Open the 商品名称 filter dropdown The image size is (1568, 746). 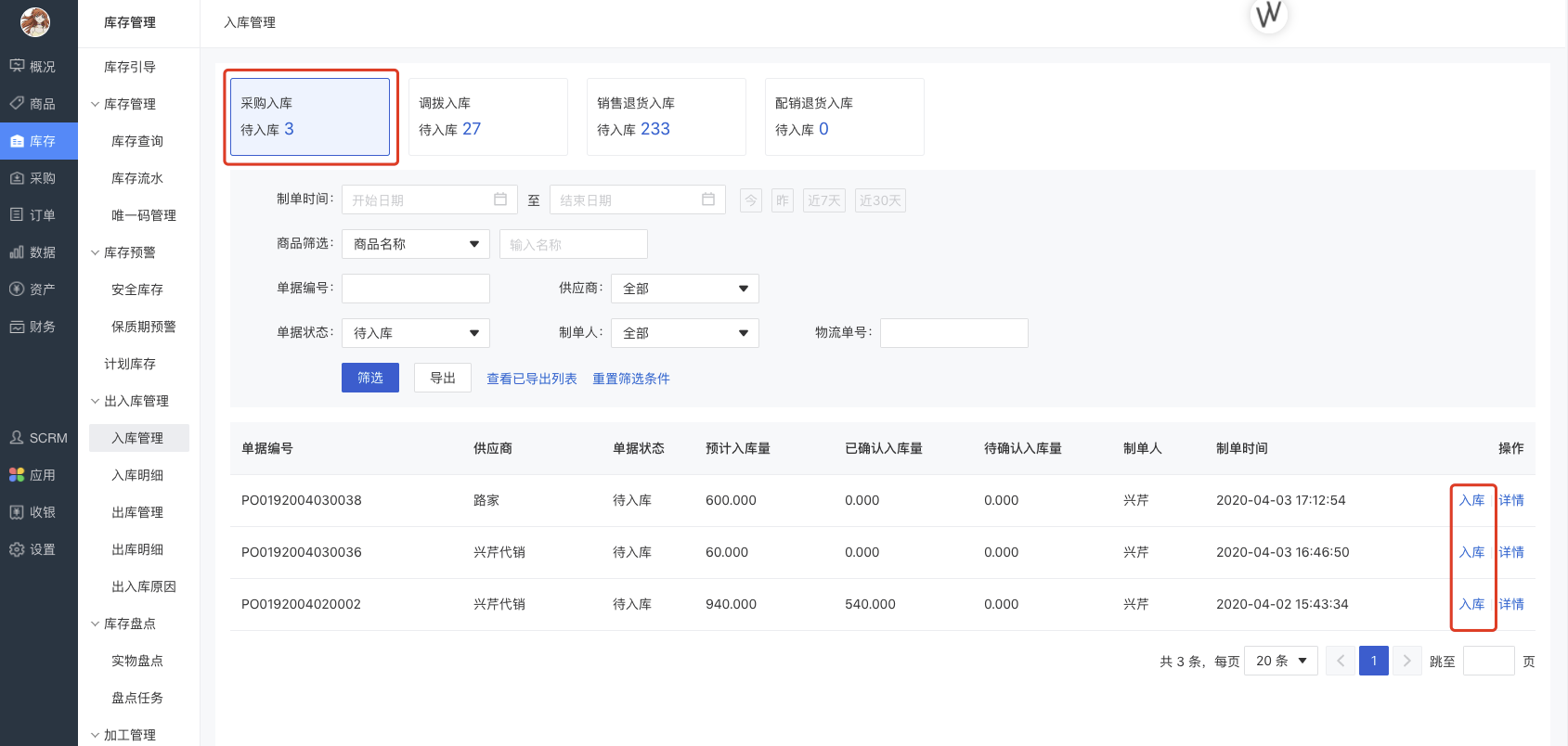[416, 244]
